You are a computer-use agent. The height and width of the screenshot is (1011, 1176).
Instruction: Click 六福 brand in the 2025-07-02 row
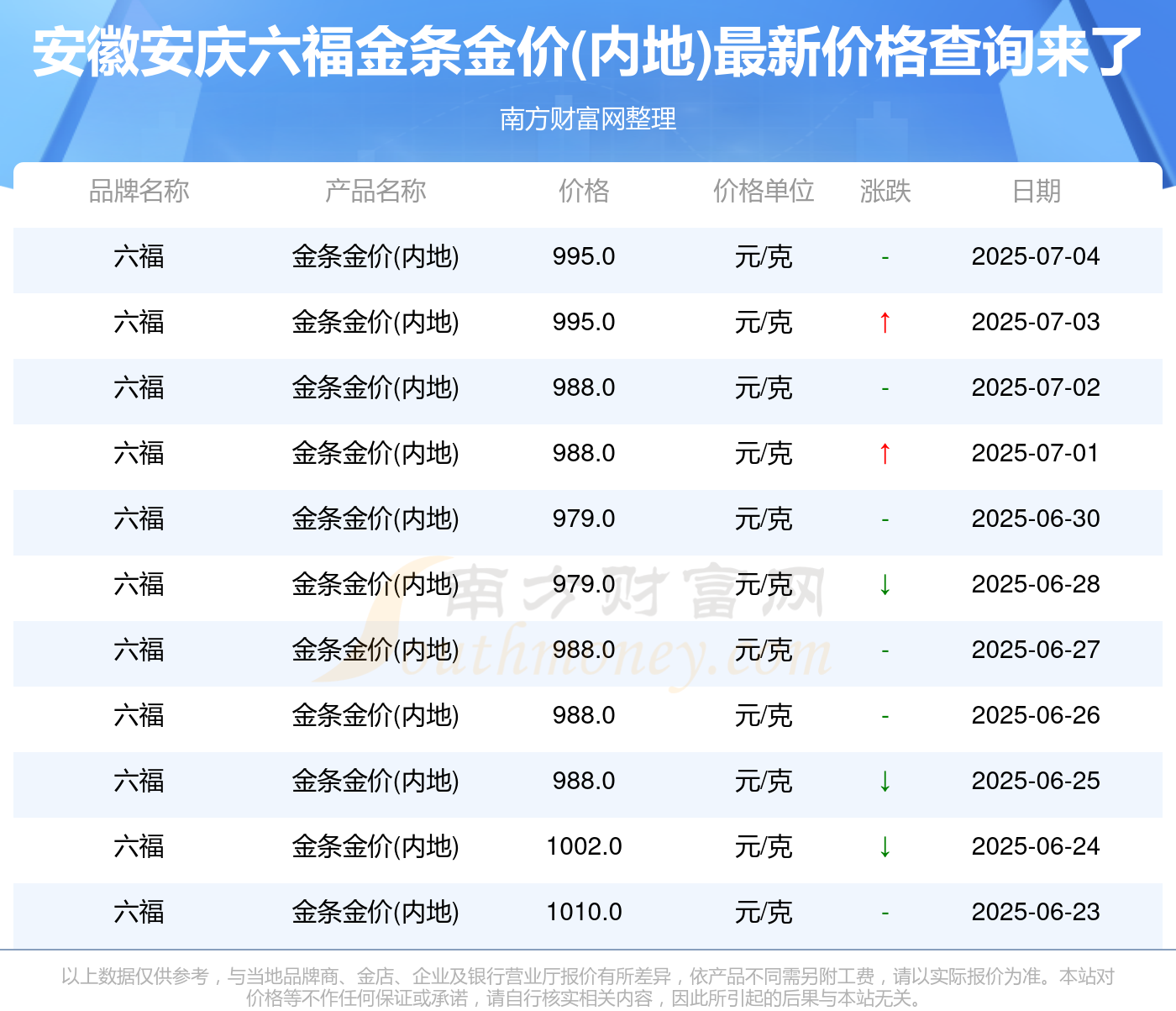(x=139, y=387)
